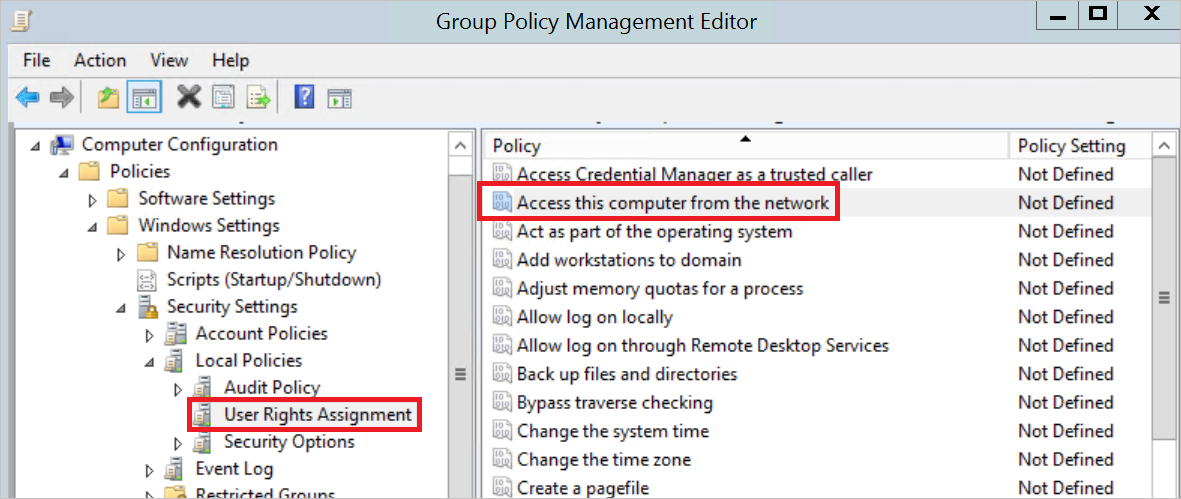Click the gray Forward arrow in toolbar

tap(62, 97)
